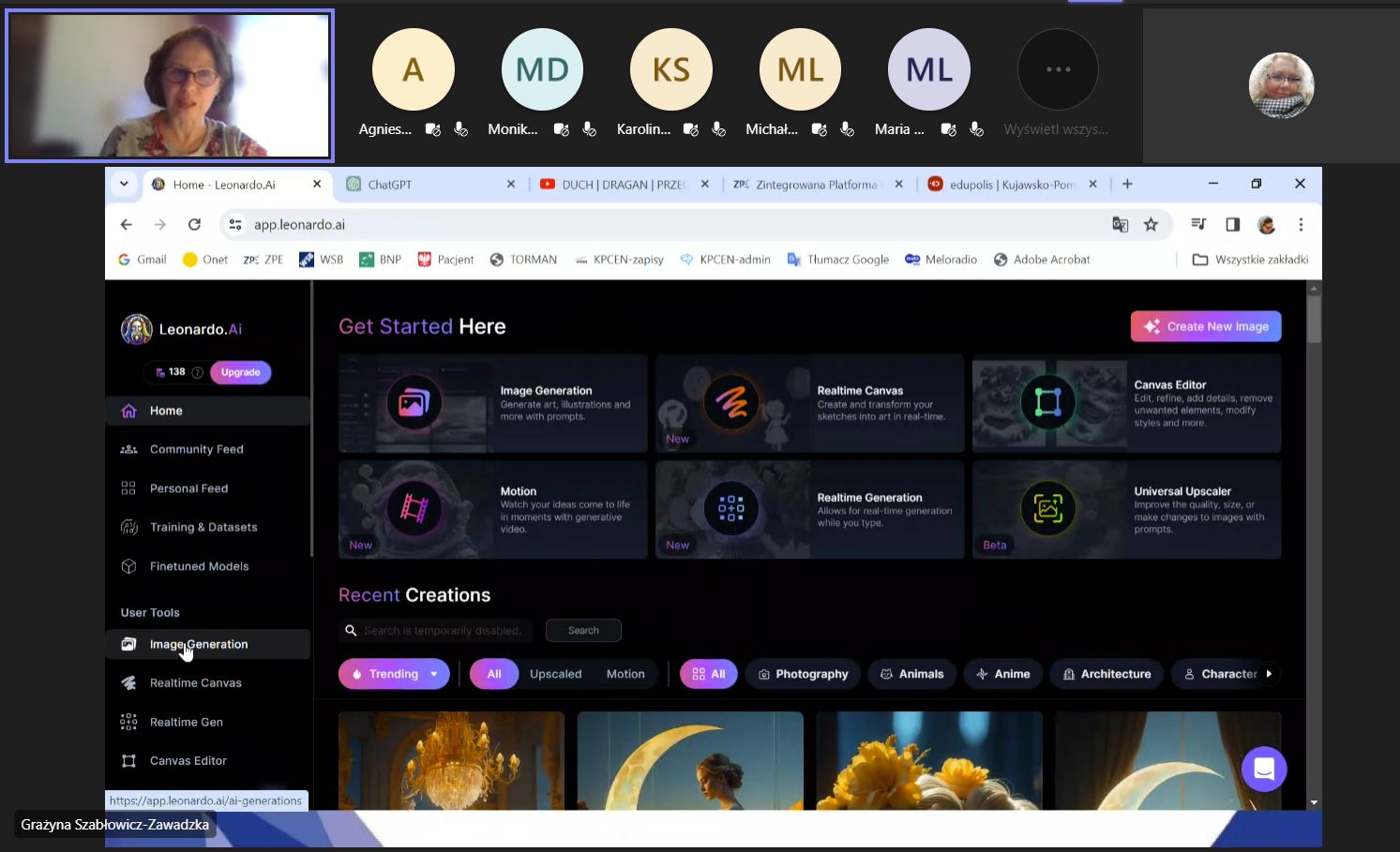Image resolution: width=1400 pixels, height=852 pixels.
Task: Select the Animals category chip
Action: (x=912, y=674)
